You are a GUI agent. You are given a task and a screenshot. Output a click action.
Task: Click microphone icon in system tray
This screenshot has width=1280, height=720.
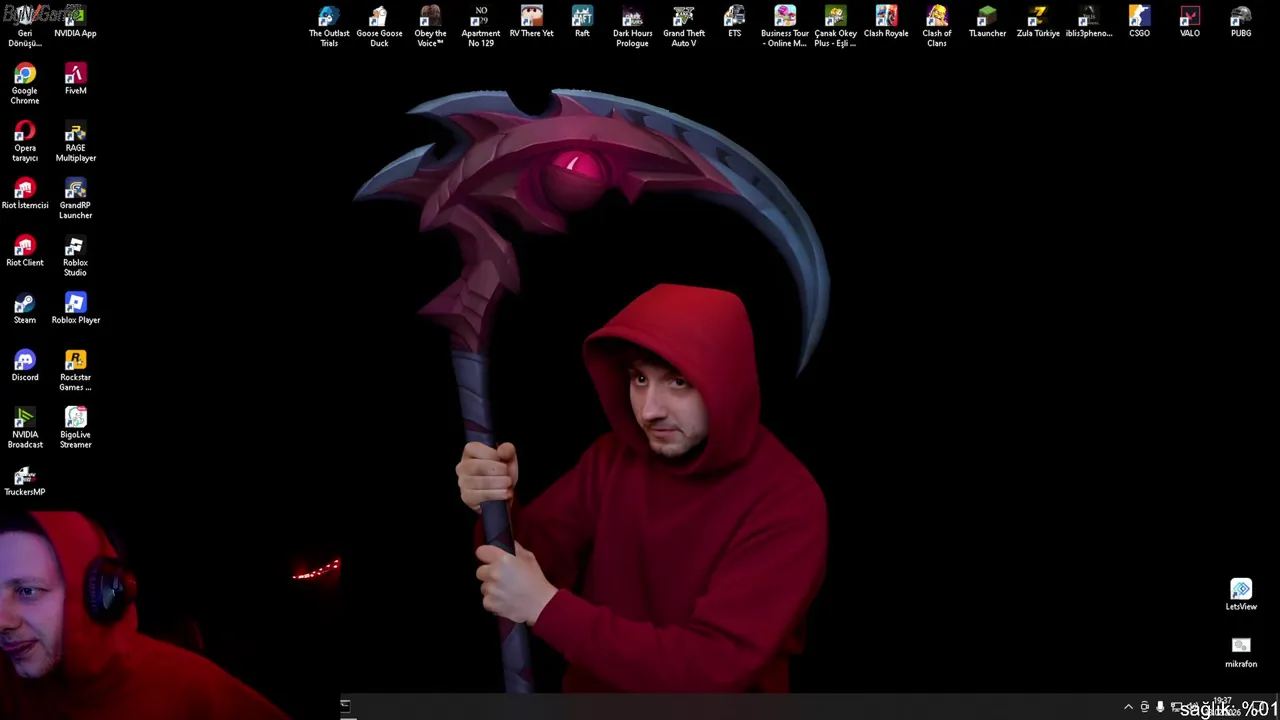click(x=1160, y=707)
